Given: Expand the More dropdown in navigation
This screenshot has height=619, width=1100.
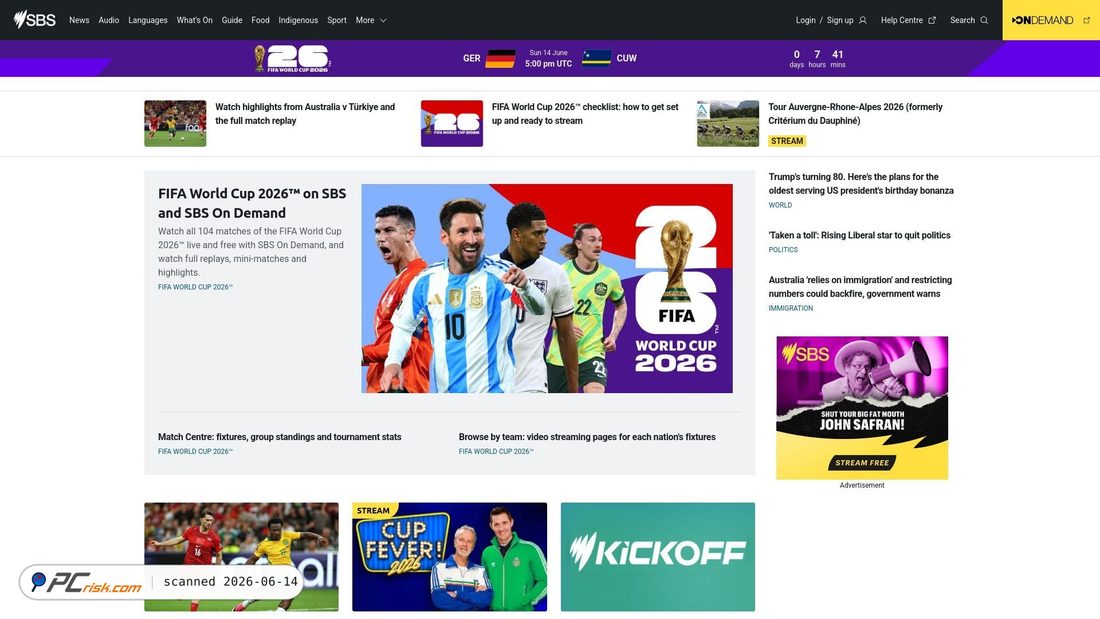Looking at the screenshot, I should pos(371,20).
